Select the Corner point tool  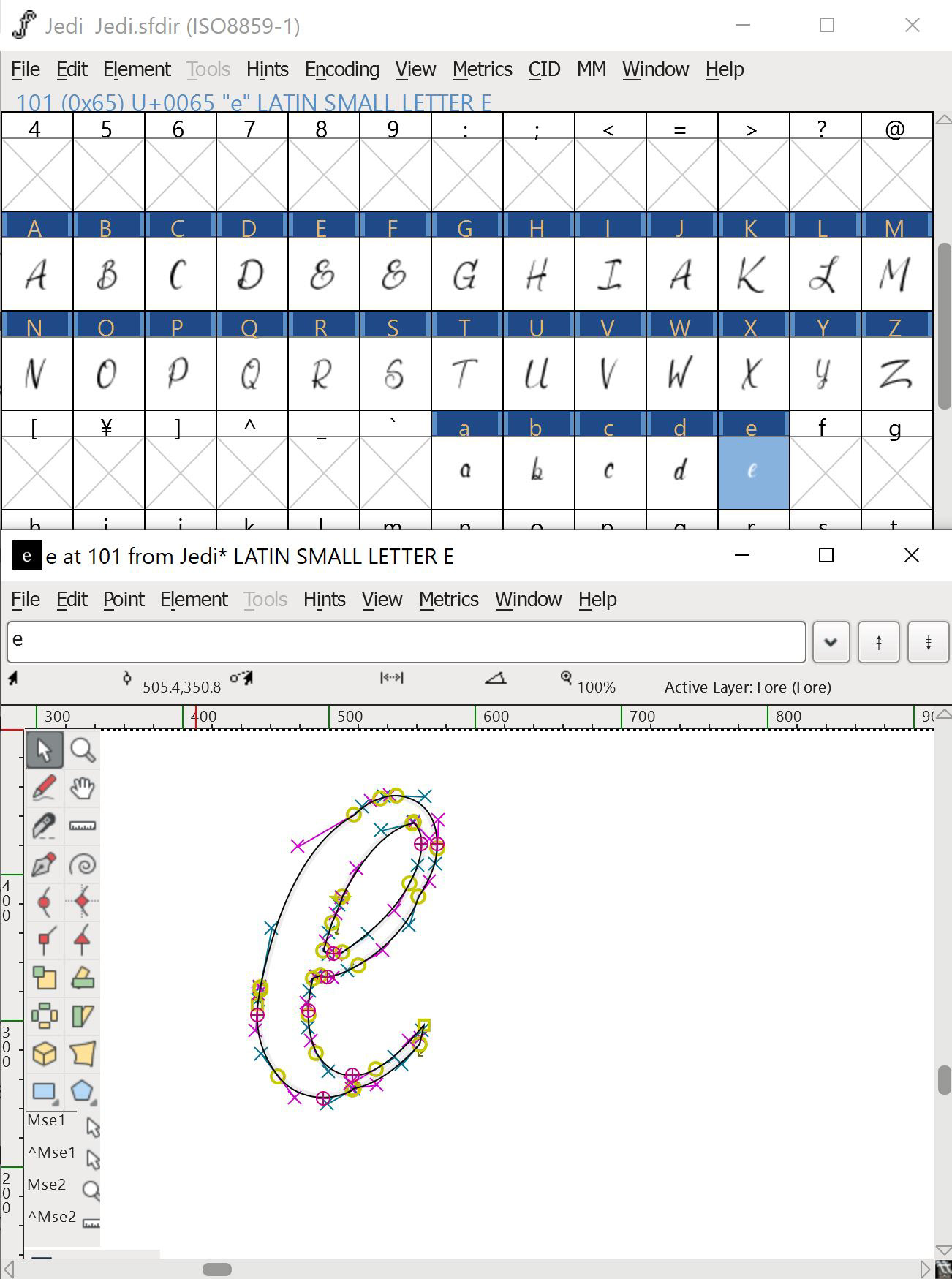[45, 940]
